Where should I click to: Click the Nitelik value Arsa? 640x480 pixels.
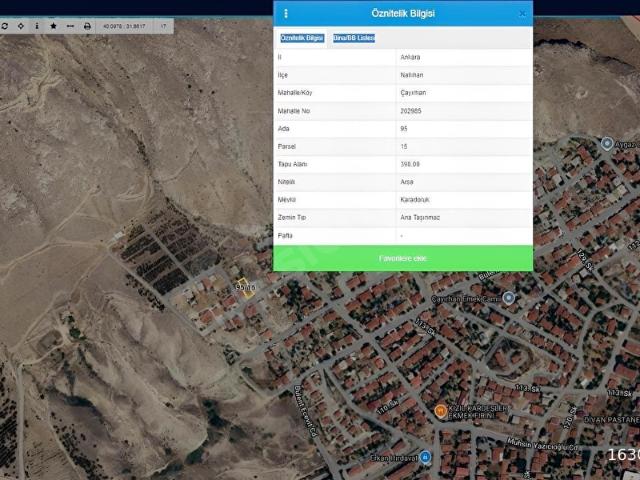point(407,182)
